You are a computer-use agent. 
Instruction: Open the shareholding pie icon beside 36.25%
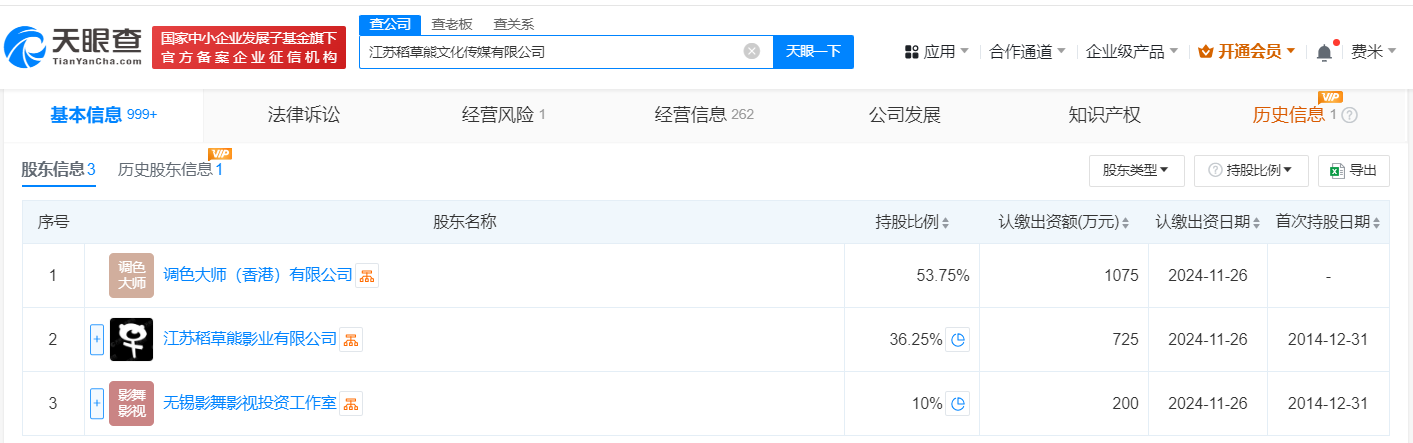(x=958, y=340)
